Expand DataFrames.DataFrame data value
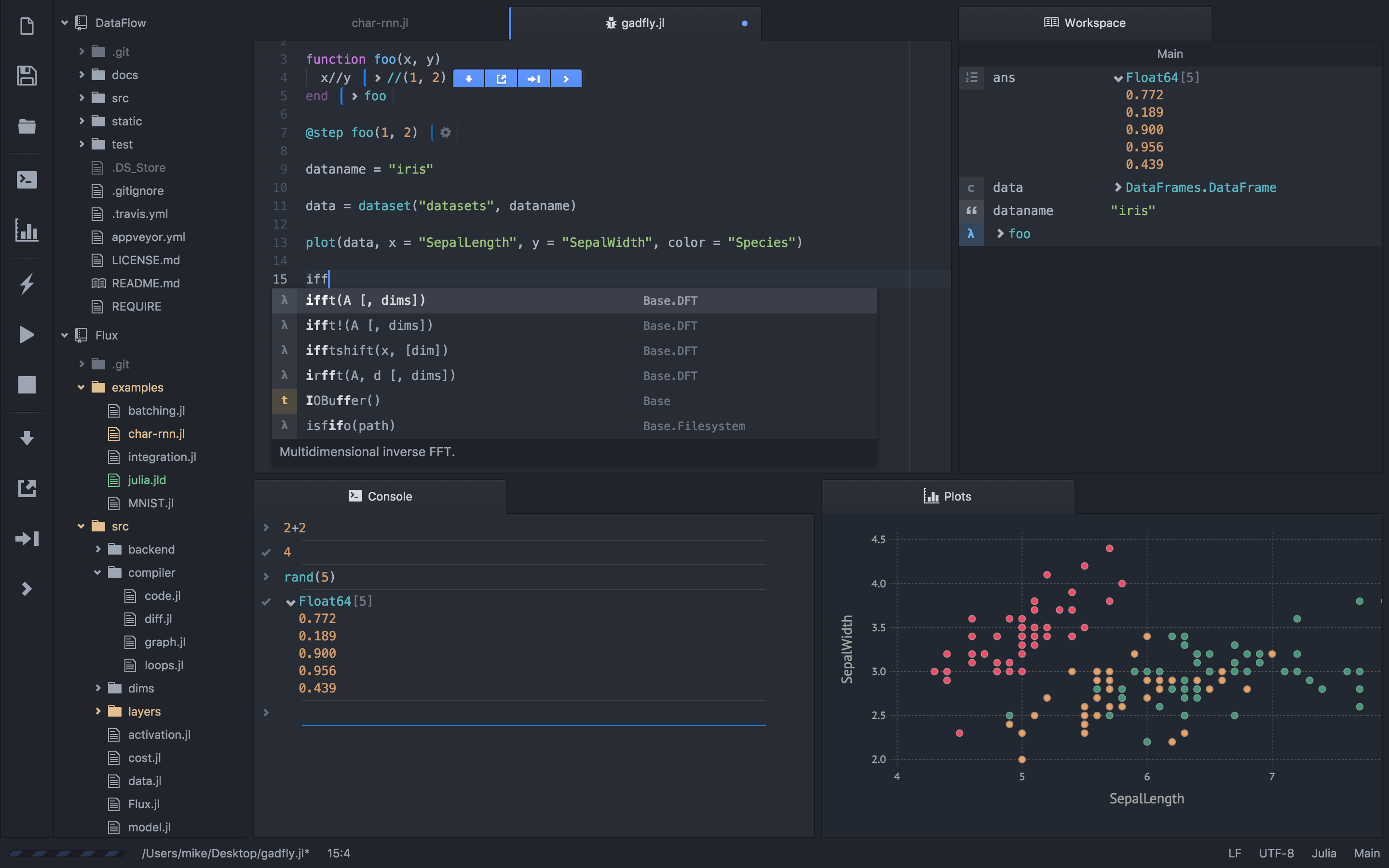Viewport: 1389px width, 868px height. pos(1117,187)
